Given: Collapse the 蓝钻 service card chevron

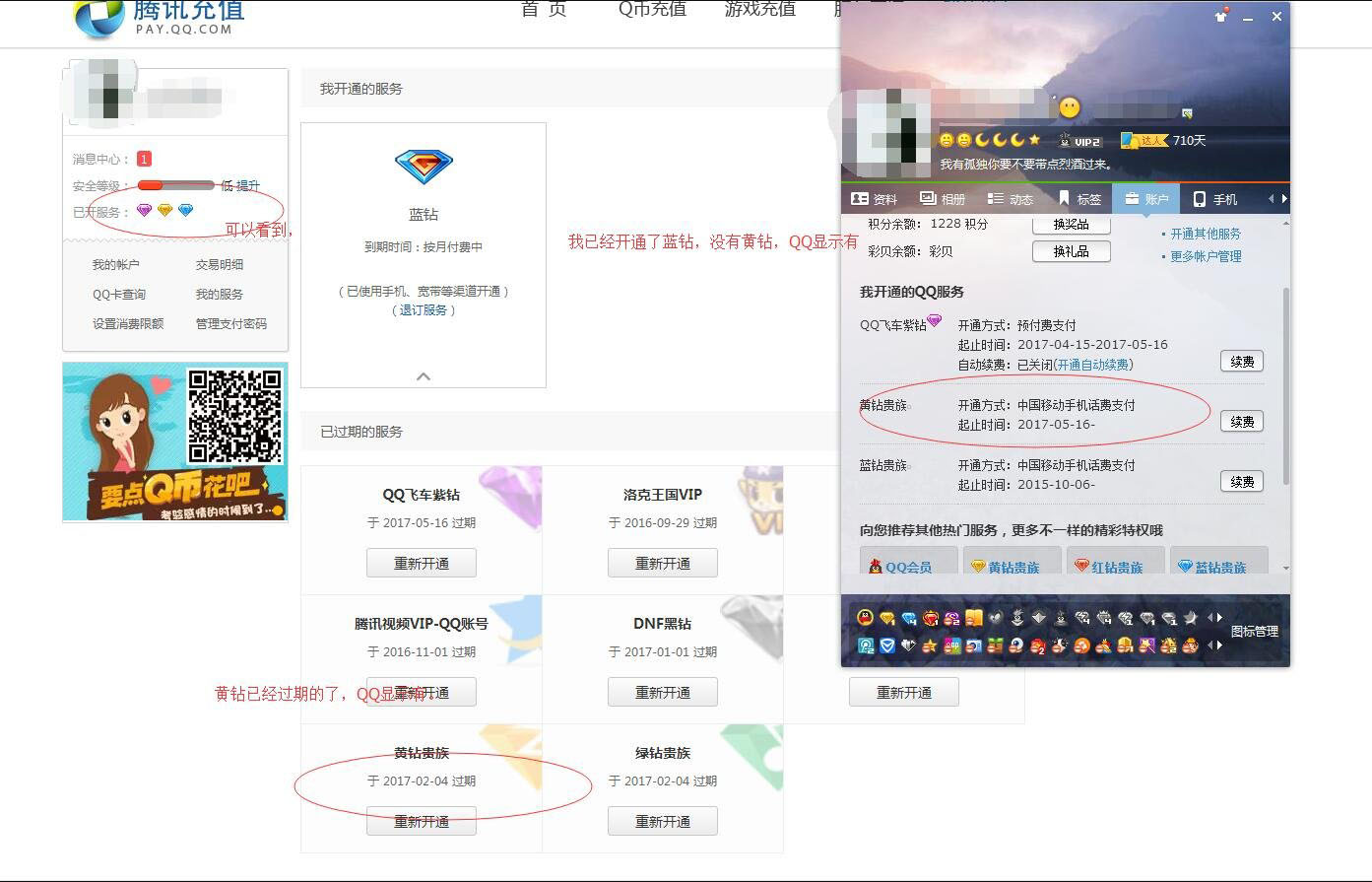Looking at the screenshot, I should pos(424,376).
